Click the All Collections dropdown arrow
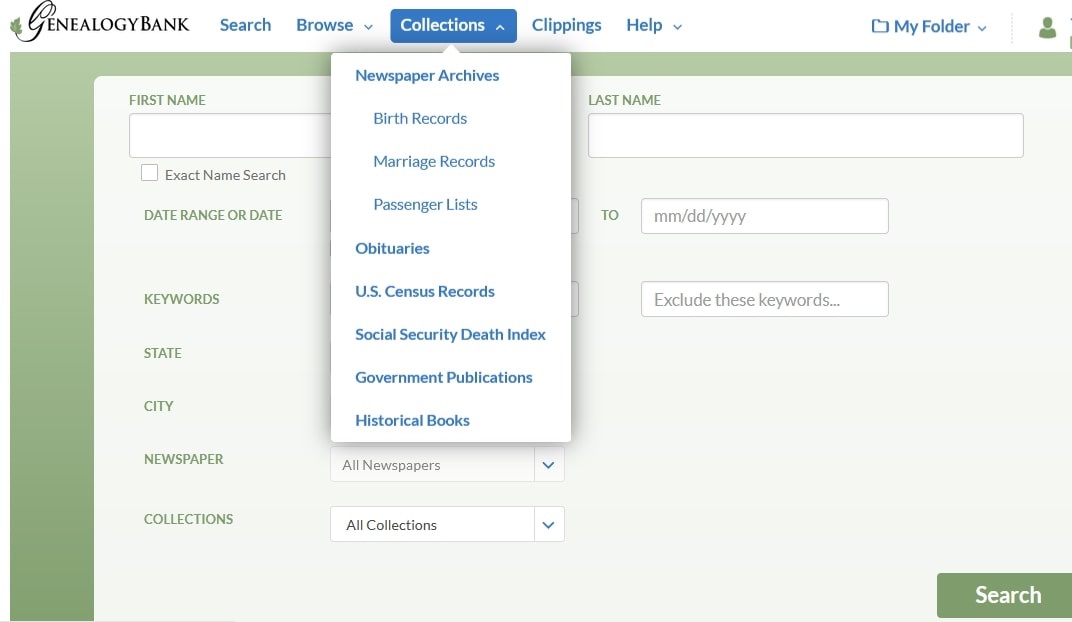 coord(548,524)
